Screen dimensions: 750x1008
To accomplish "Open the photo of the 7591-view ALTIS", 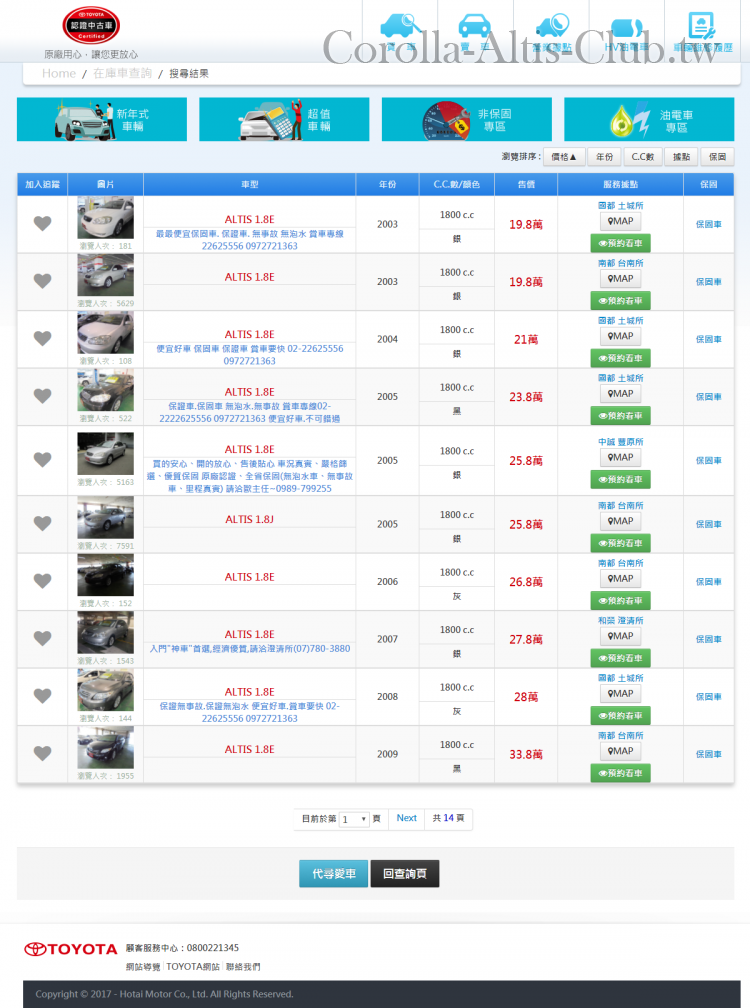I will point(105,518).
